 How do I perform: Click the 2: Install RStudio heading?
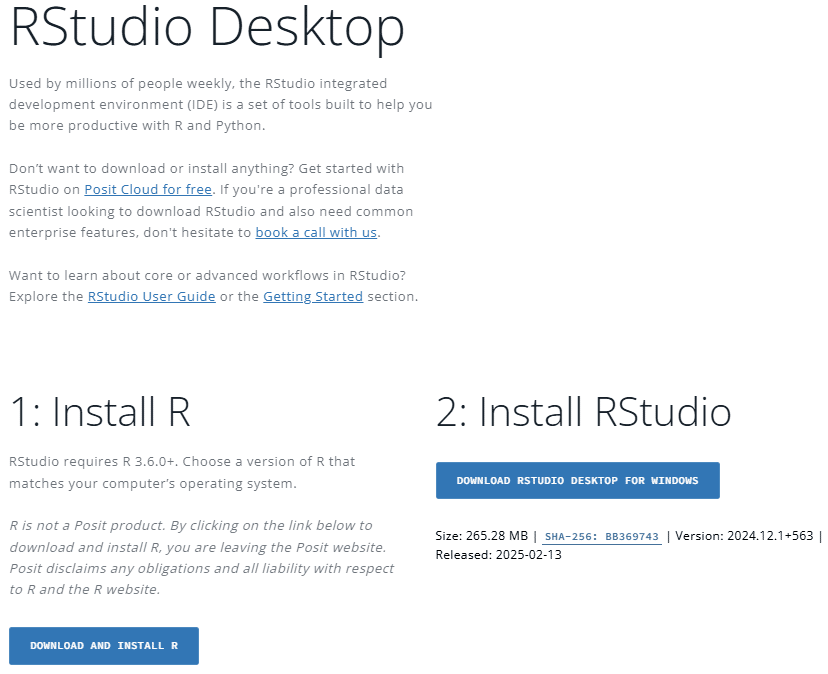[583, 411]
